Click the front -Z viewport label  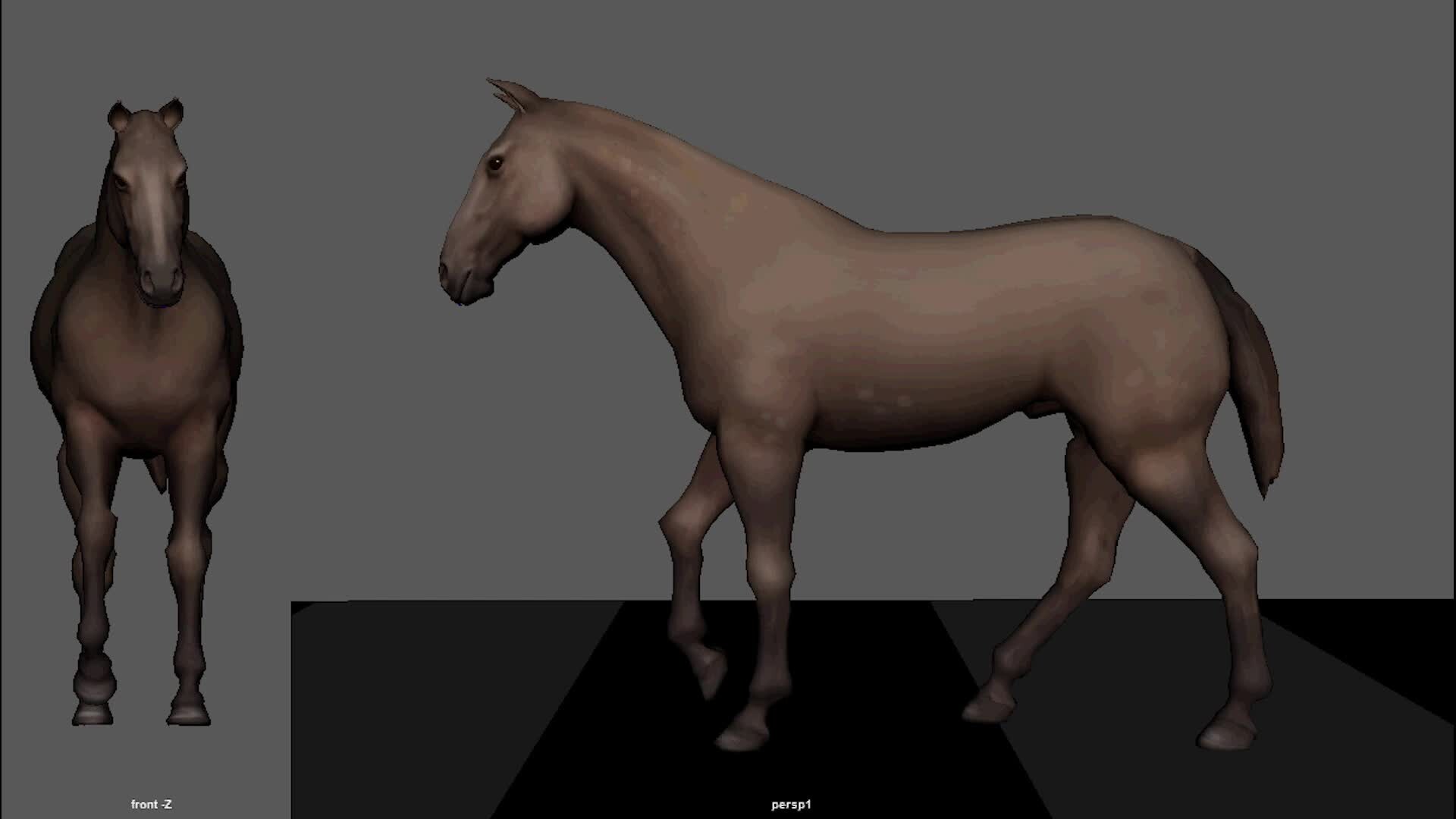point(152,805)
